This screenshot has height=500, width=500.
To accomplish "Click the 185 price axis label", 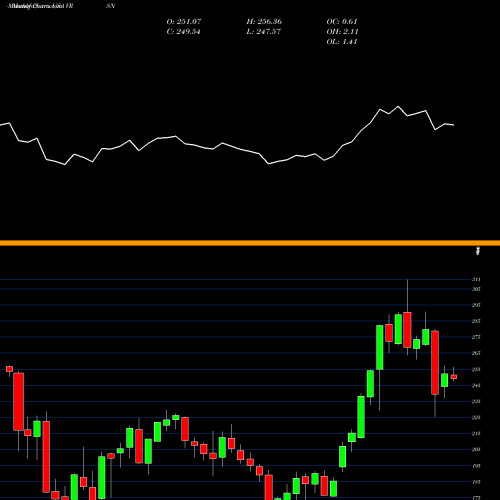I will click(476, 482).
